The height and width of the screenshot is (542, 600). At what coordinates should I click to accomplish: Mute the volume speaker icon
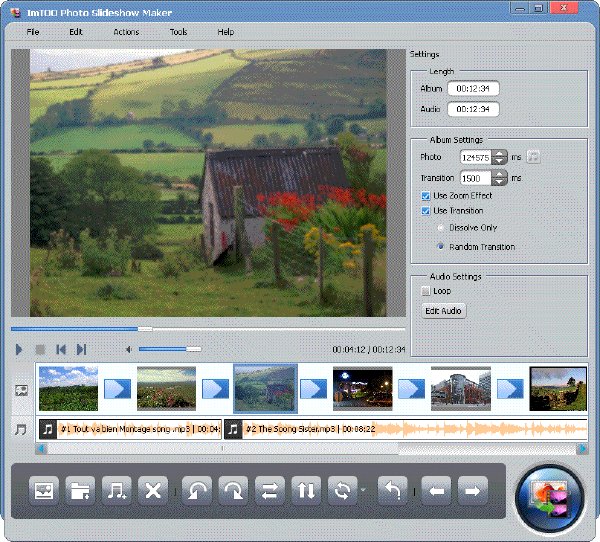pyautogui.click(x=129, y=349)
